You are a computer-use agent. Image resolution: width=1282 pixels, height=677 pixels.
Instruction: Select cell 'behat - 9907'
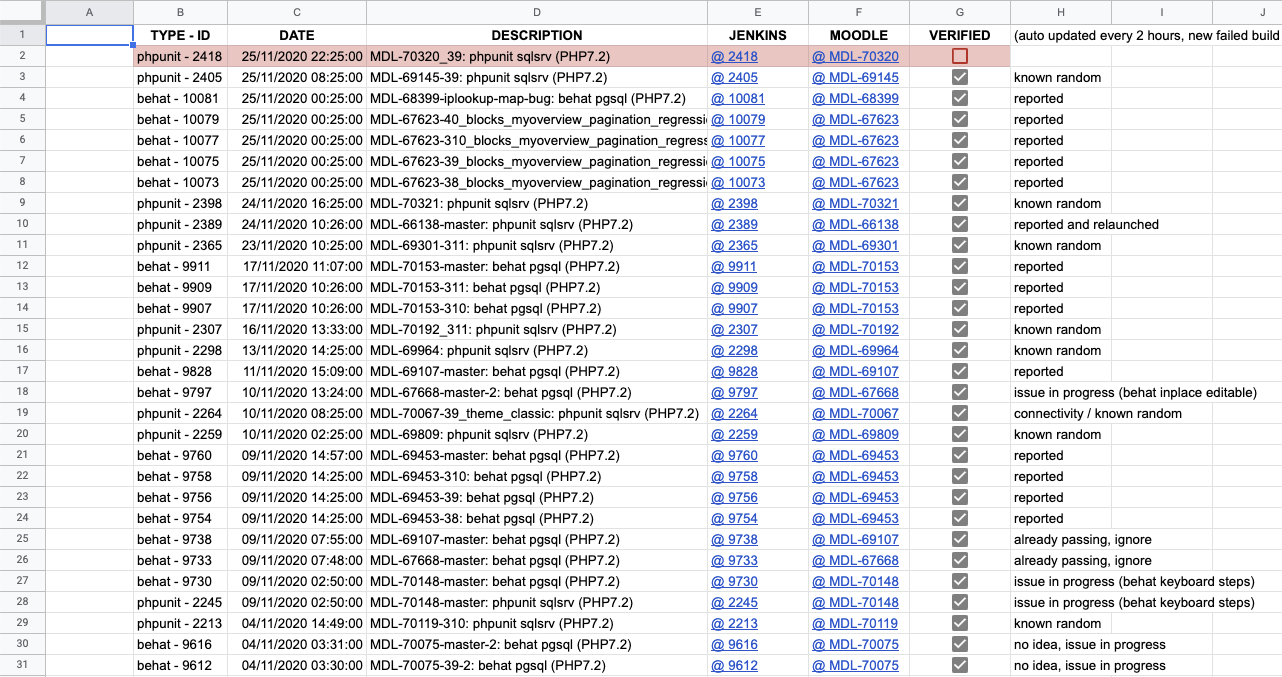pos(180,308)
